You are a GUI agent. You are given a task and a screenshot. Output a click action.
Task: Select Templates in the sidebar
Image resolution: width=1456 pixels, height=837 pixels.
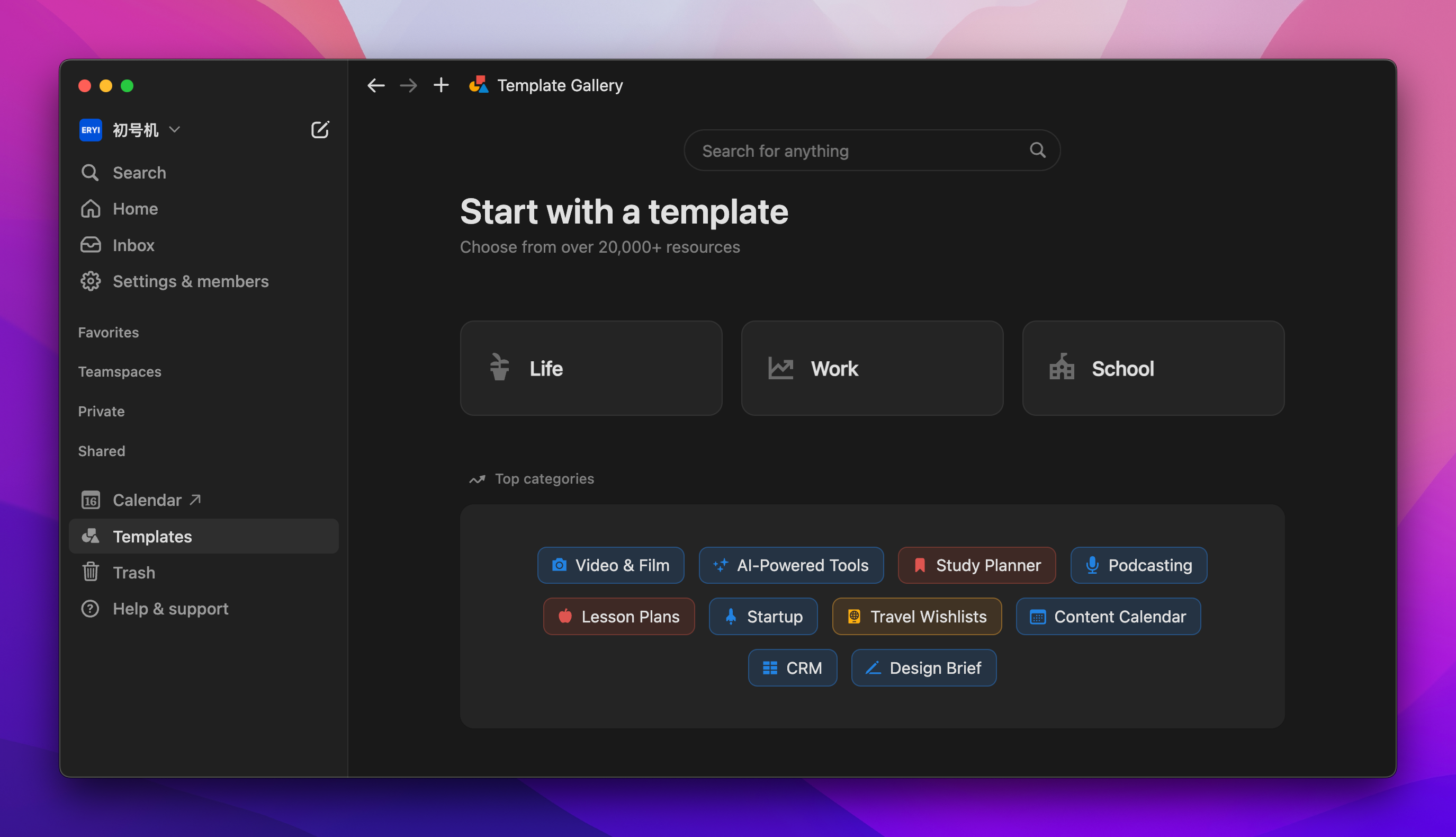point(152,536)
